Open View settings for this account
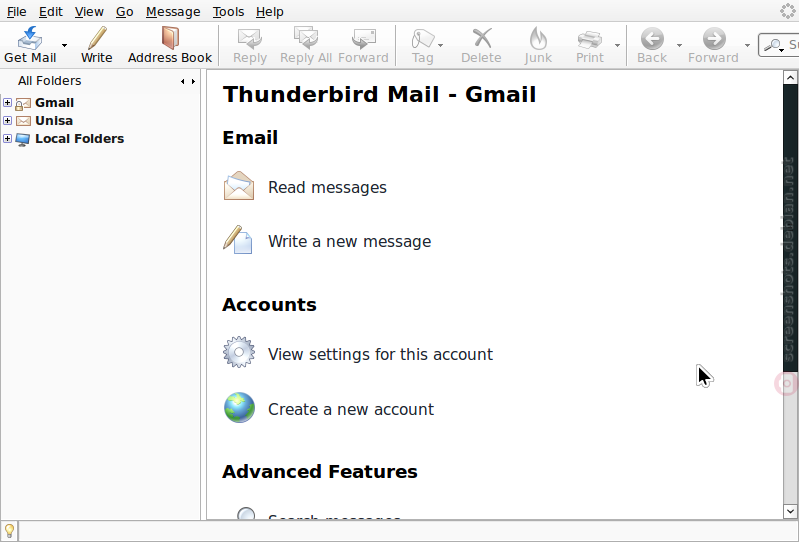 click(x=380, y=355)
